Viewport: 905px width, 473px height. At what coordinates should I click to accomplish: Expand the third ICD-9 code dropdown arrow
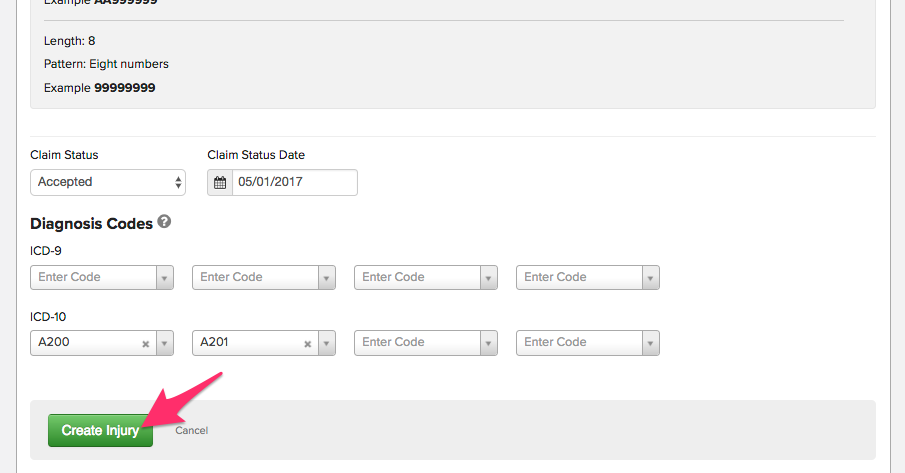pyautogui.click(x=489, y=278)
